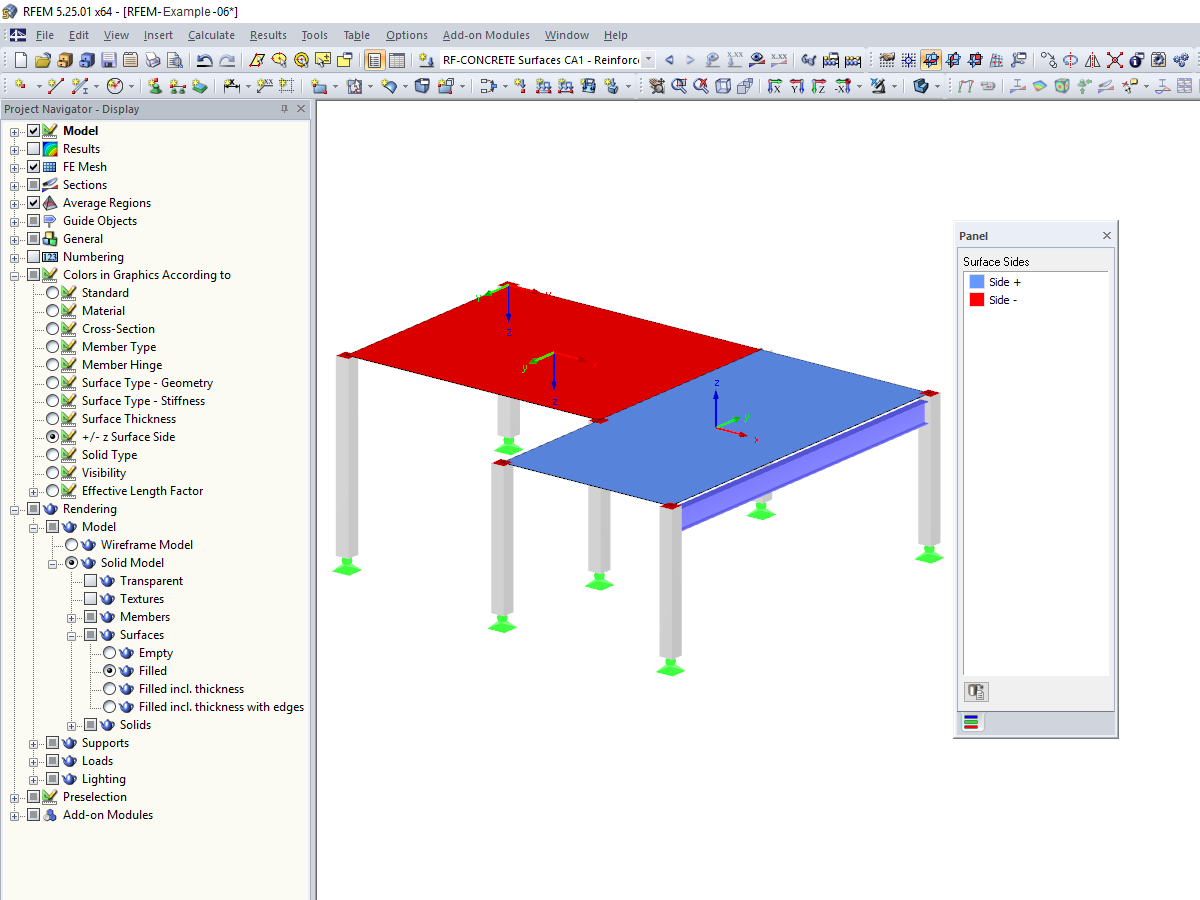Screen dimensions: 1200x900
Task: Toggle the Results checkbox in Project Navigator
Action: coord(34,148)
